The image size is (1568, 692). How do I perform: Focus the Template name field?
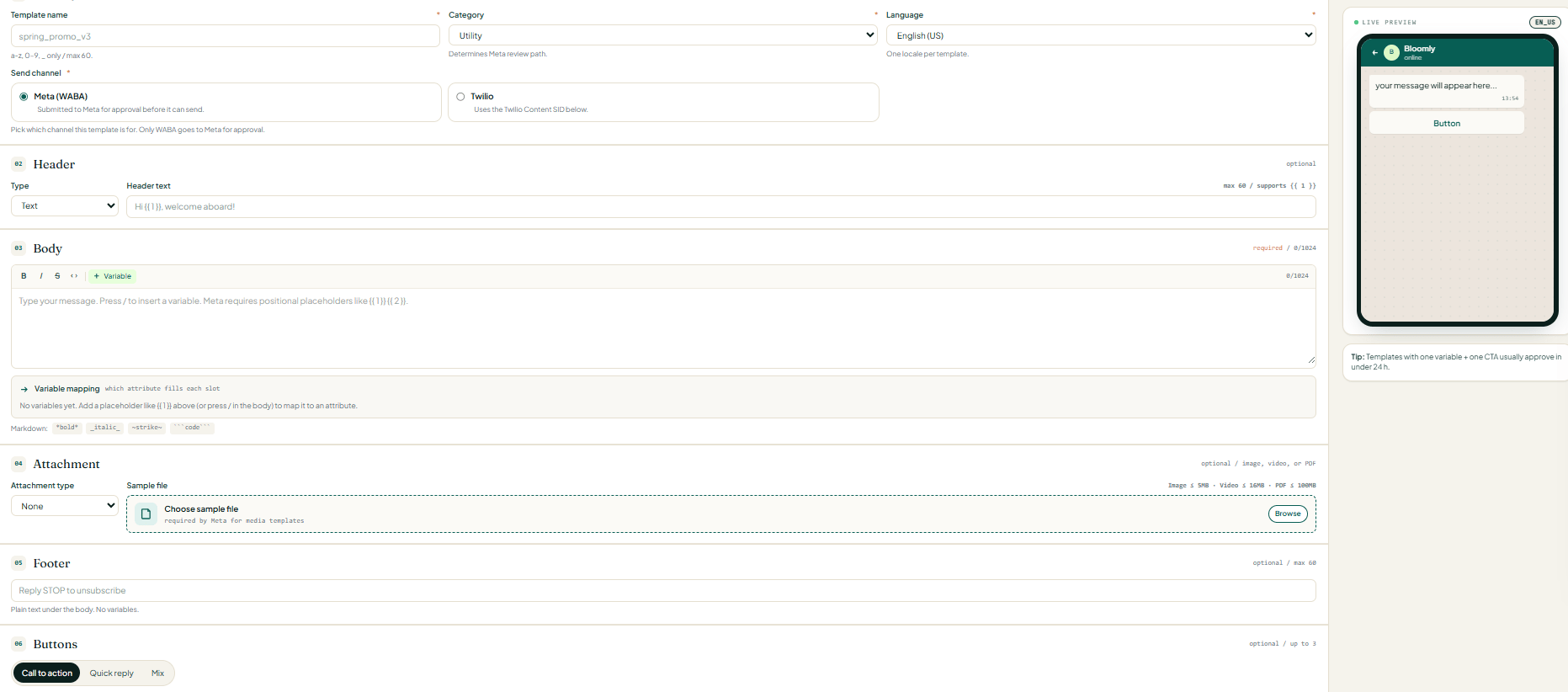226,36
